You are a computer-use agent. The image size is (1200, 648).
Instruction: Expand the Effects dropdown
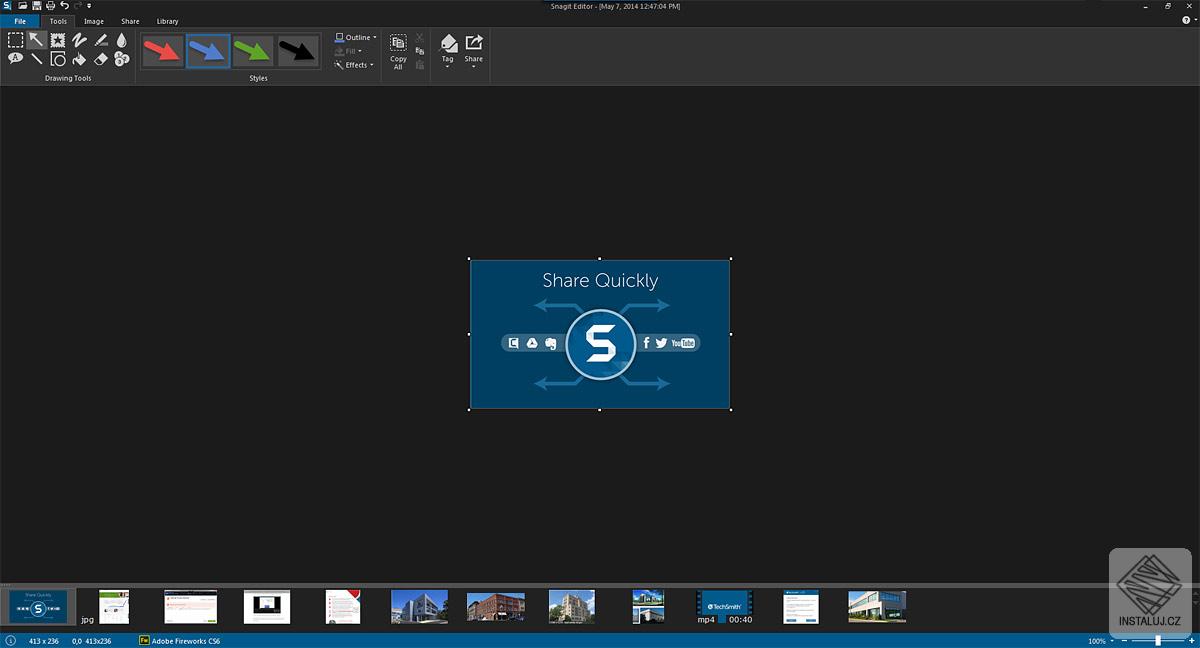(x=355, y=65)
